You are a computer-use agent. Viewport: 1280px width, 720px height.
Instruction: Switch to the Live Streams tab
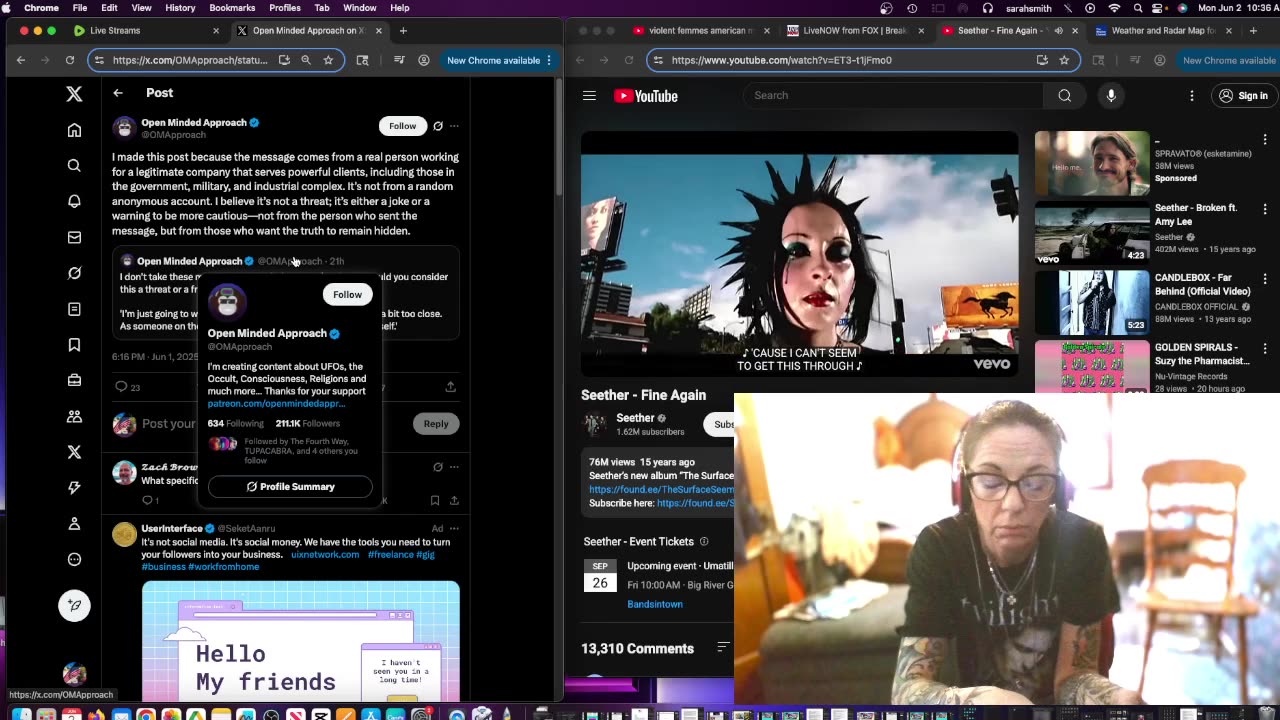(144, 31)
